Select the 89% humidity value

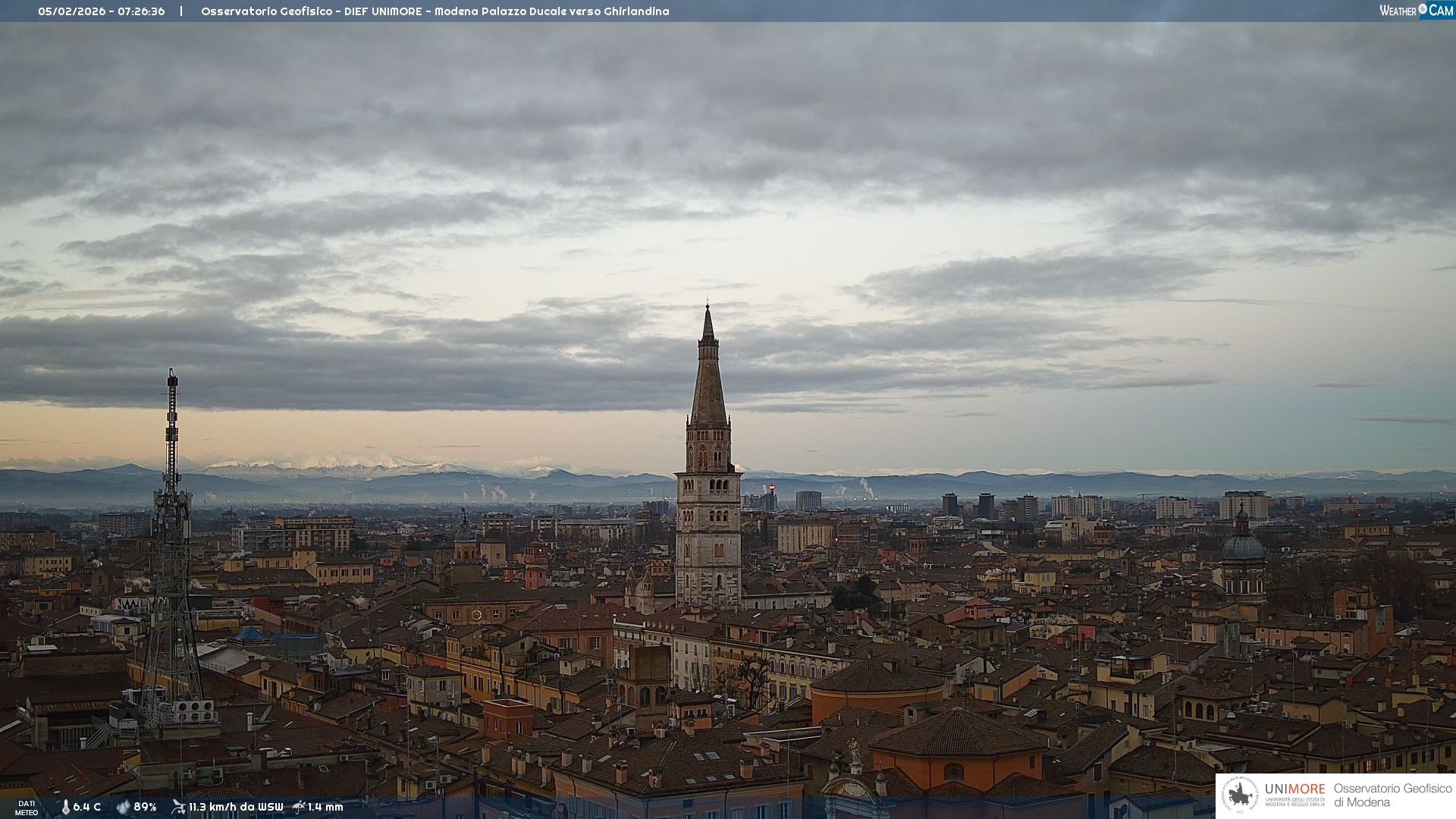(x=145, y=807)
